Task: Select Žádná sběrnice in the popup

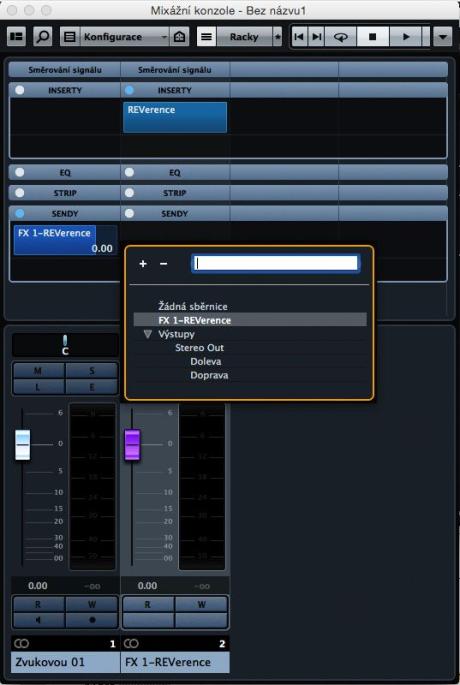Action: (x=193, y=306)
